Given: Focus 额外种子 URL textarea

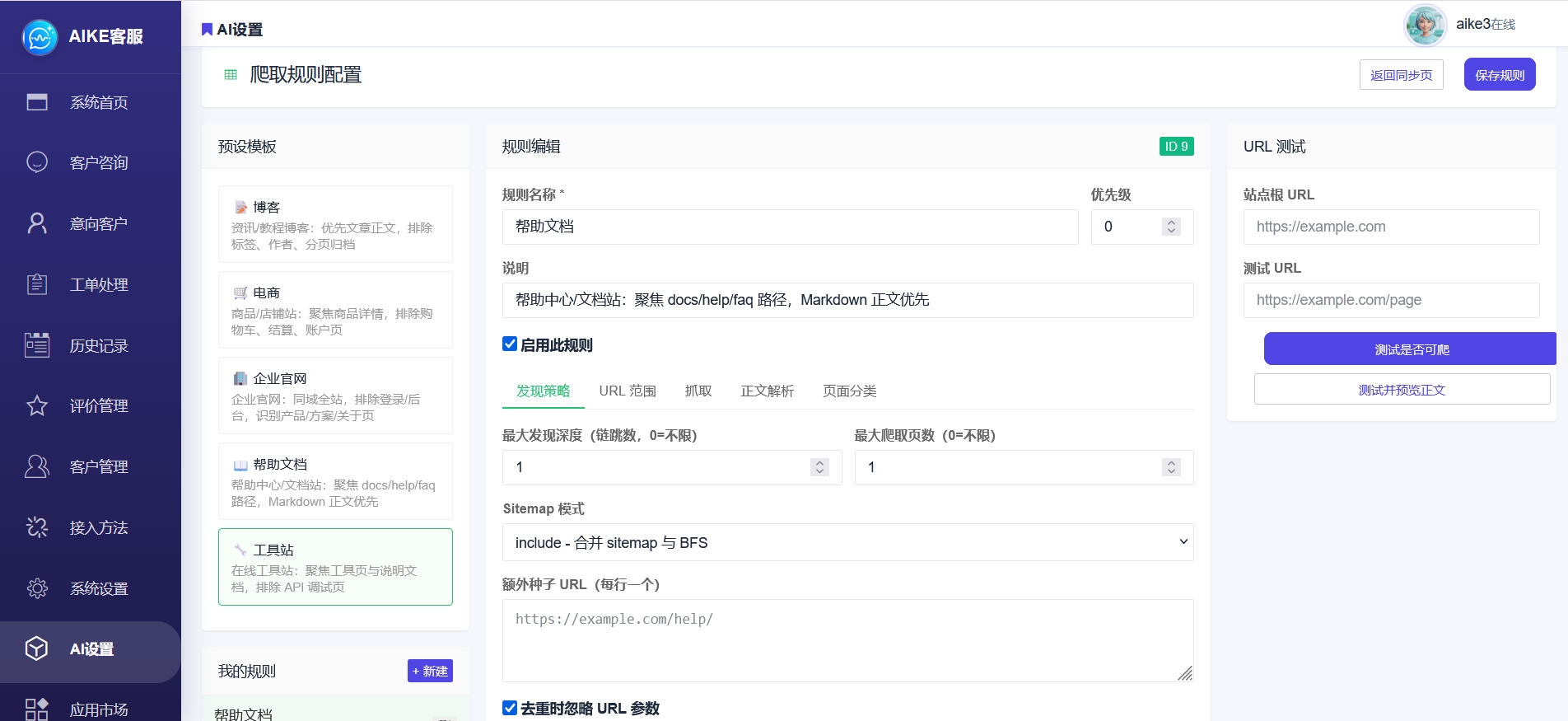Looking at the screenshot, I should pos(848,640).
